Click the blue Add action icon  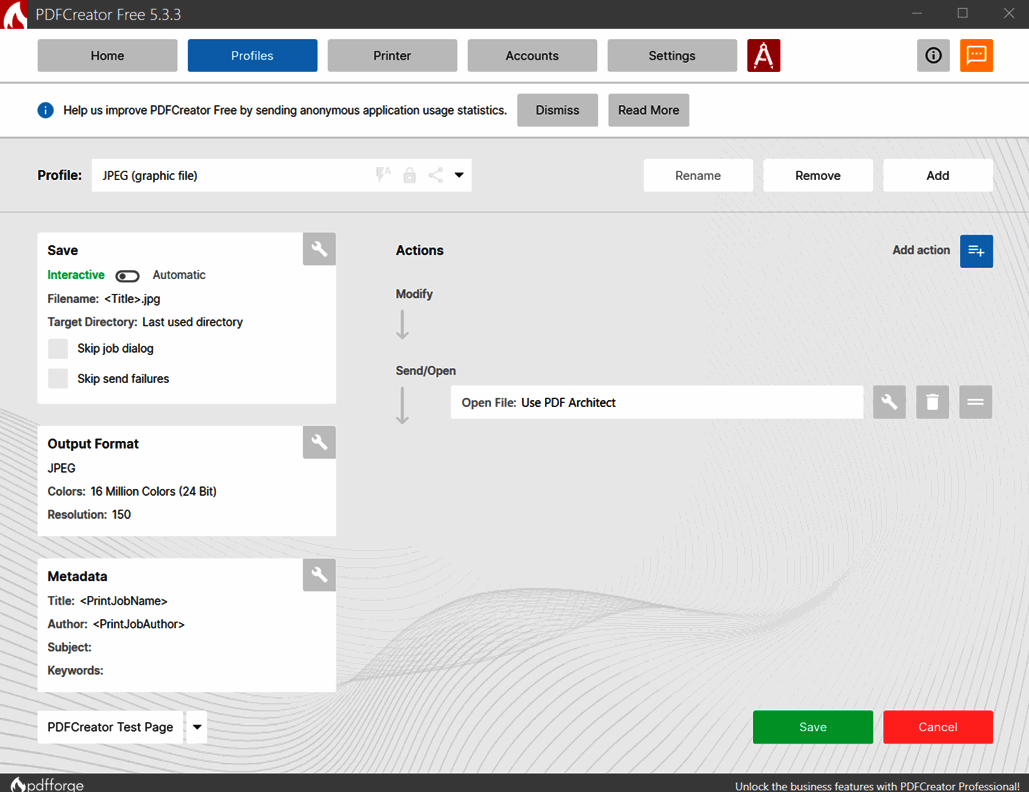pyautogui.click(x=976, y=251)
